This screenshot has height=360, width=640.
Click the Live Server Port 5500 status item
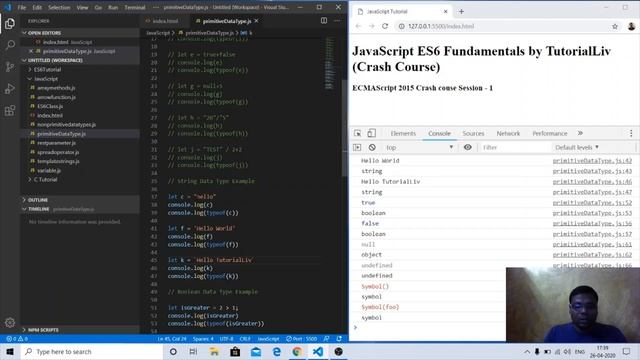[301, 339]
